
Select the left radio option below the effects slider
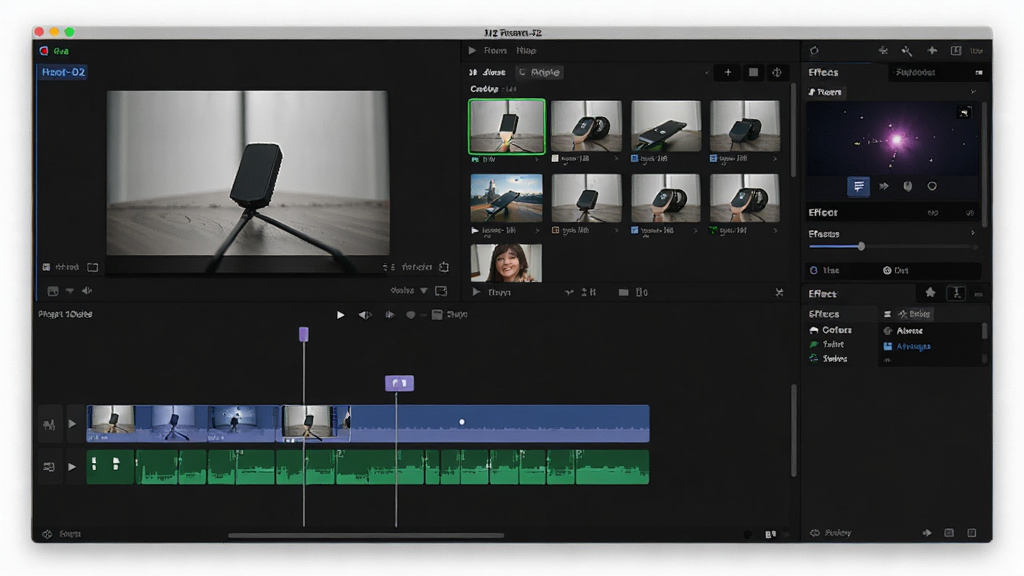point(814,270)
